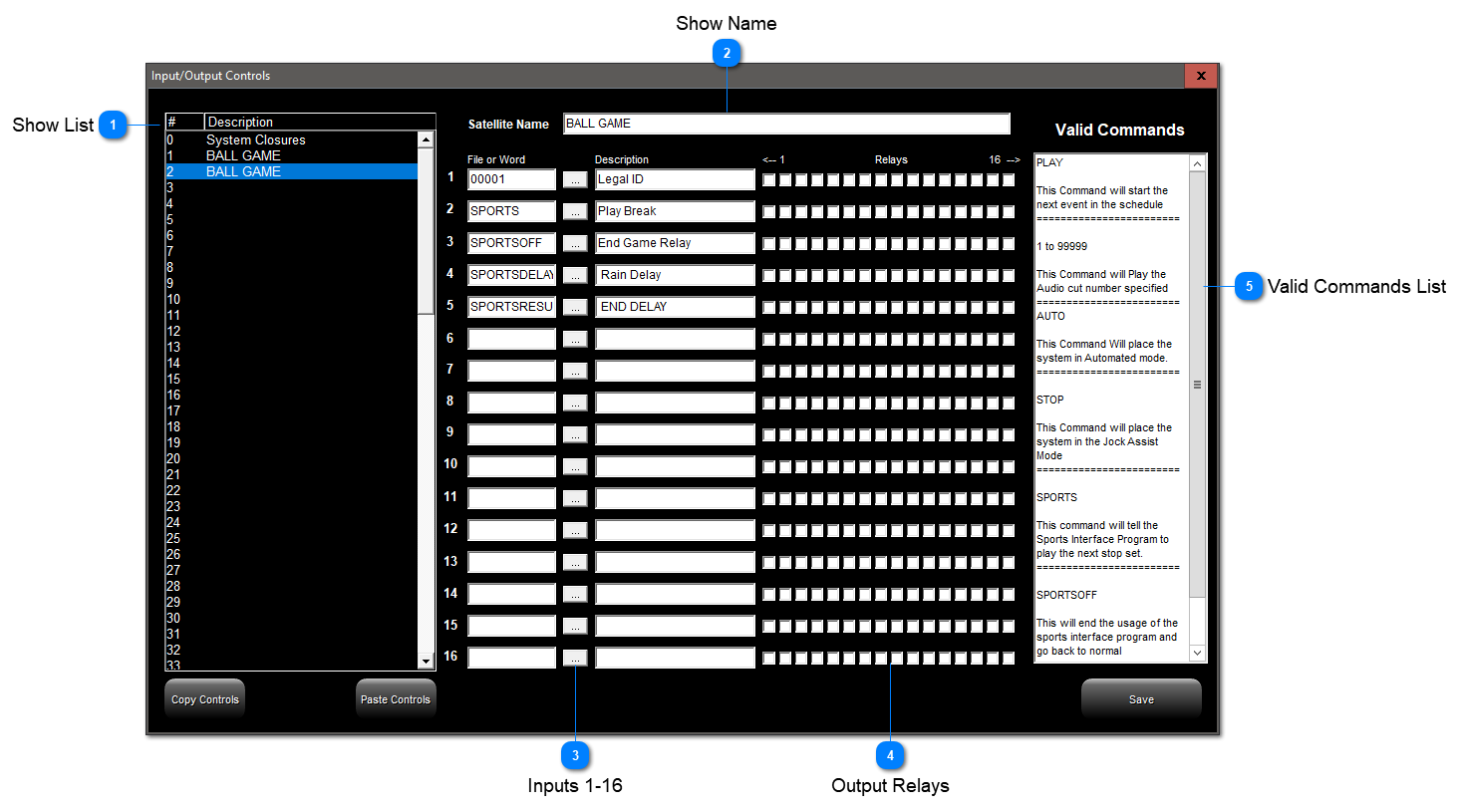The height and width of the screenshot is (812, 1462).
Task: Click the File or Word field containing SPORTSOFF
Action: pyautogui.click(x=511, y=243)
